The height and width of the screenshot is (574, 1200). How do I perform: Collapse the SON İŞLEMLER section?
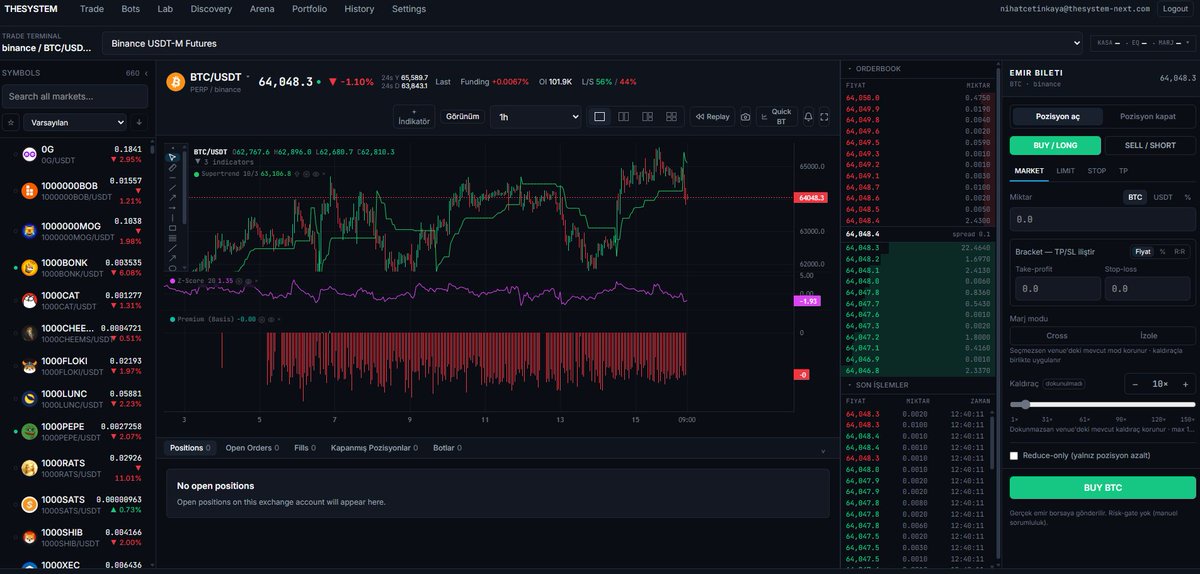click(850, 384)
